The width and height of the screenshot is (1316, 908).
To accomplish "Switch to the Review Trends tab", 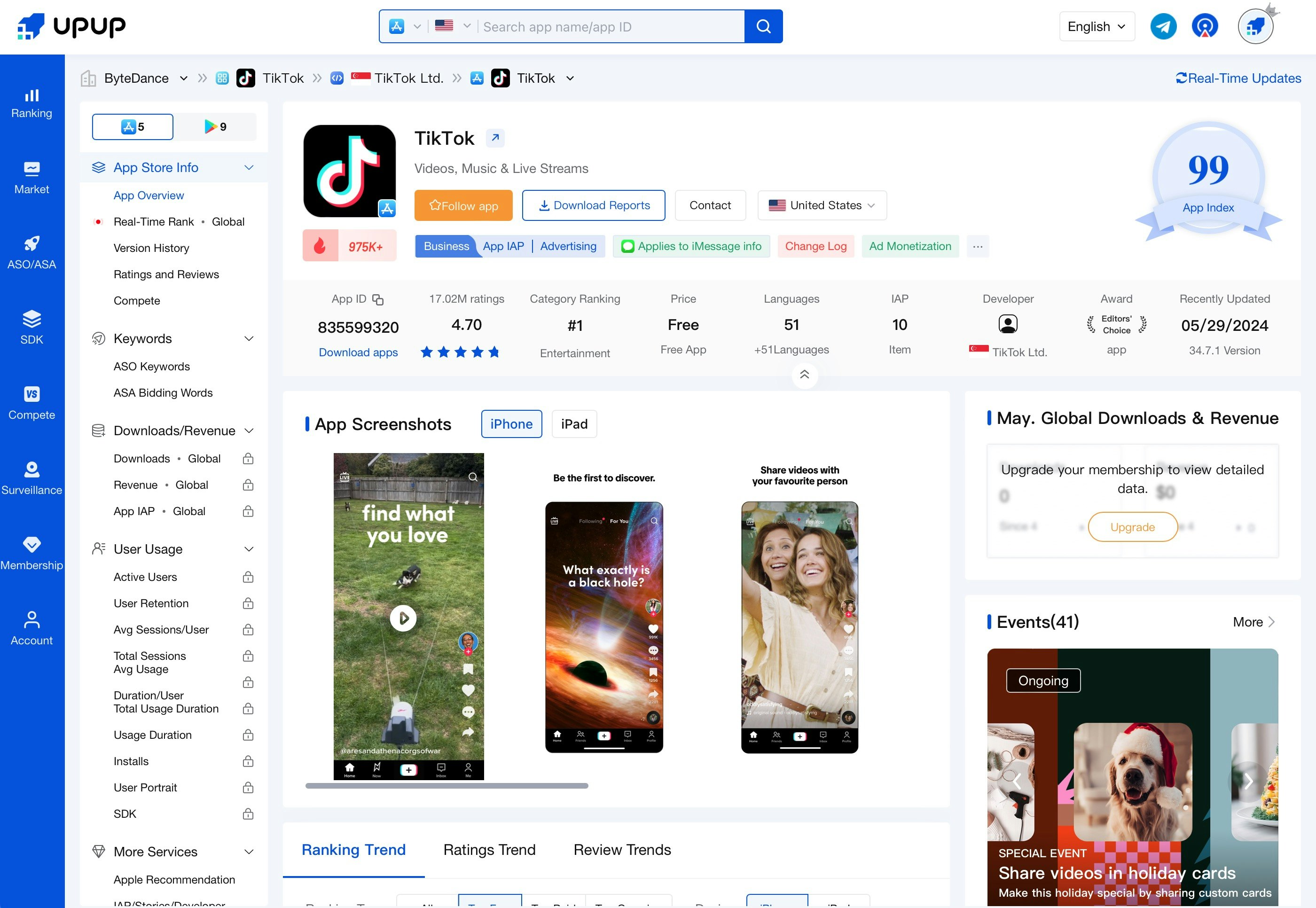I will pyautogui.click(x=622, y=849).
